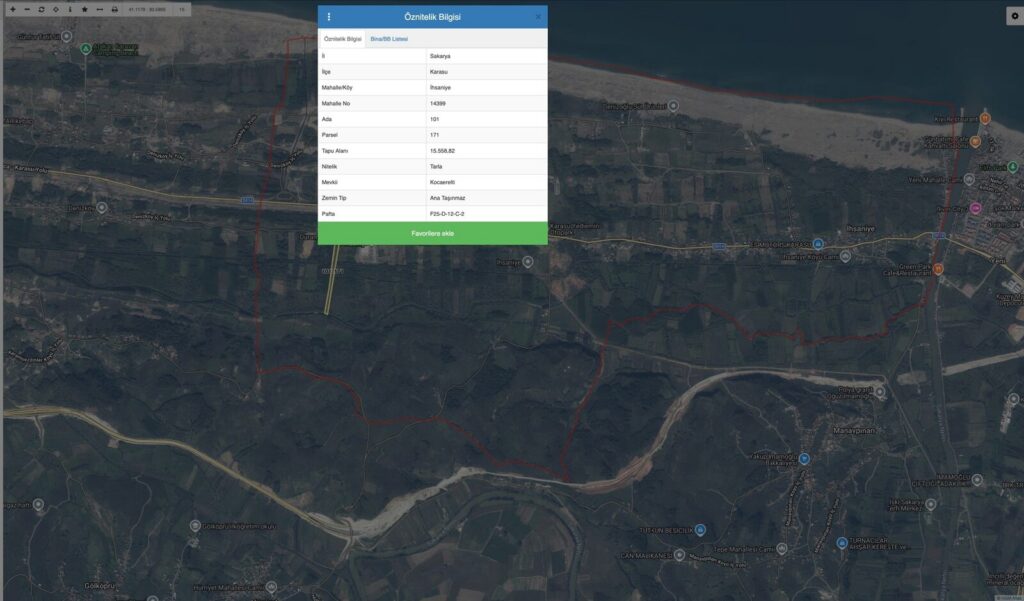Open favorites with the star icon
Viewport: 1024px width, 601px height.
coord(84,9)
